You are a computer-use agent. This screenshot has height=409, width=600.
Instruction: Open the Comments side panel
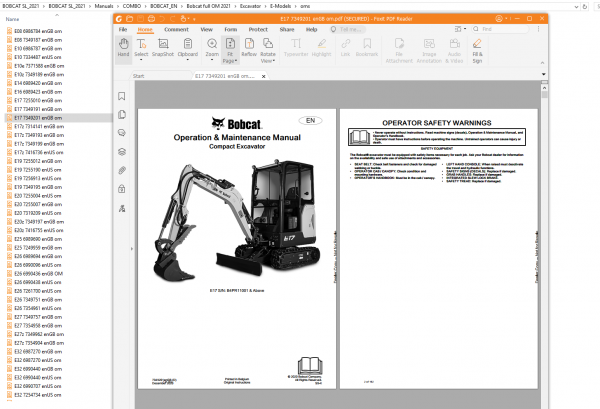pos(122,133)
